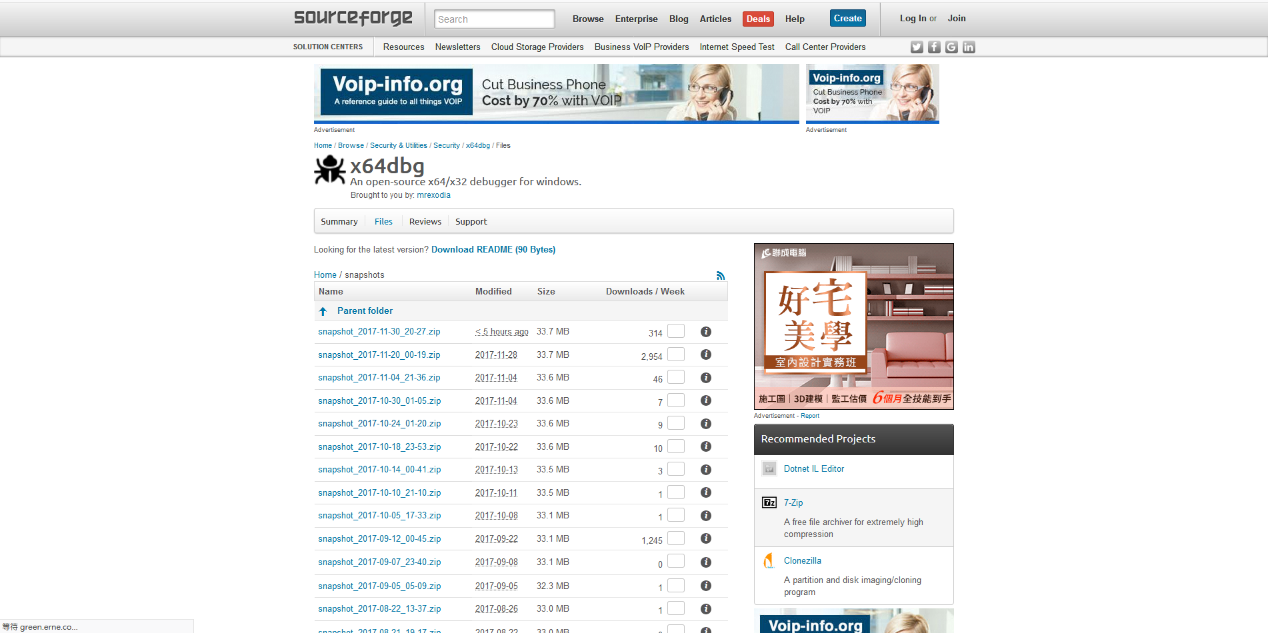Open the Blog menu item
The width and height of the screenshot is (1268, 633).
pyautogui.click(x=679, y=19)
